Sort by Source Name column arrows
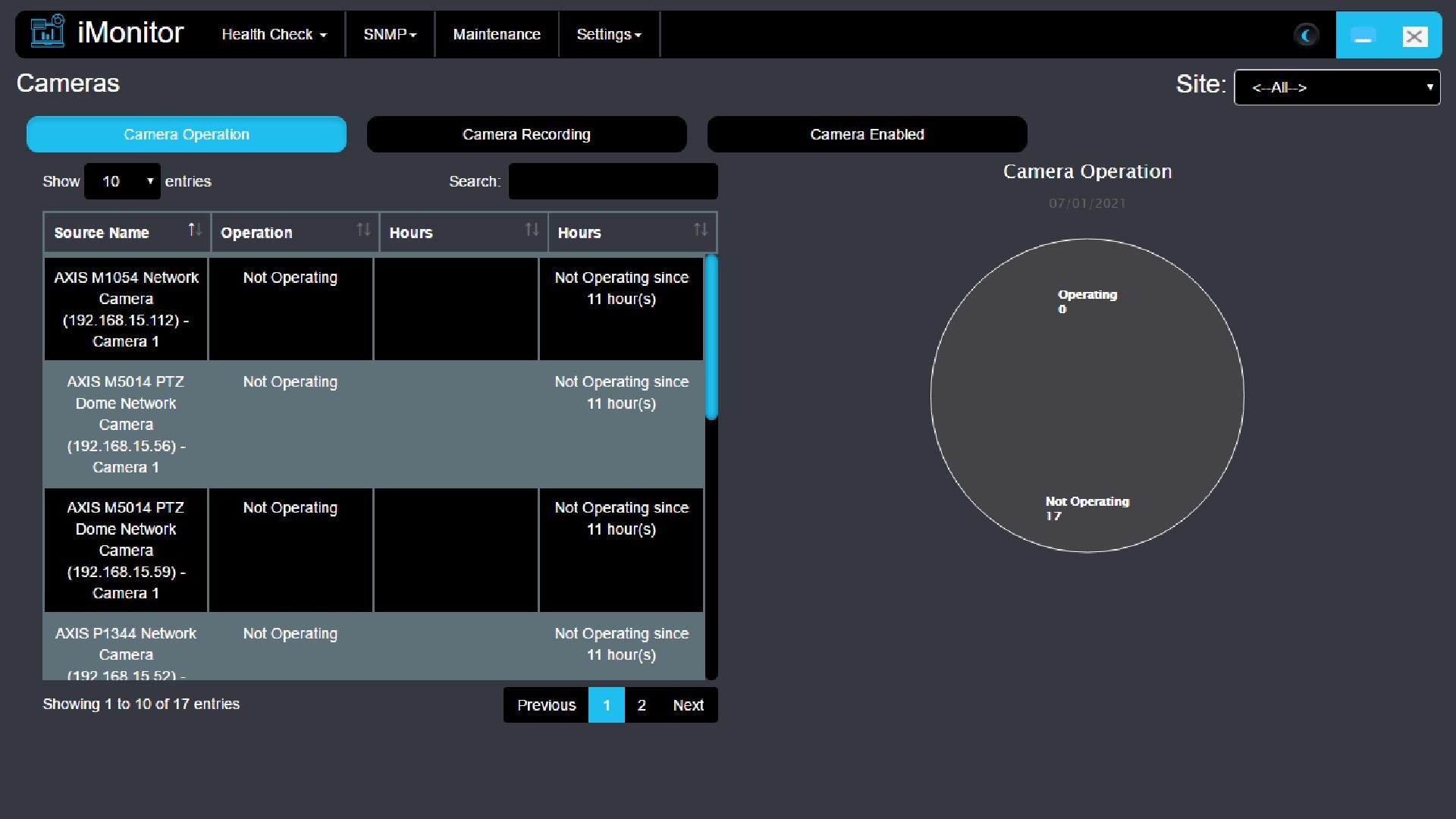Screen dimensions: 1456x819 (195, 230)
